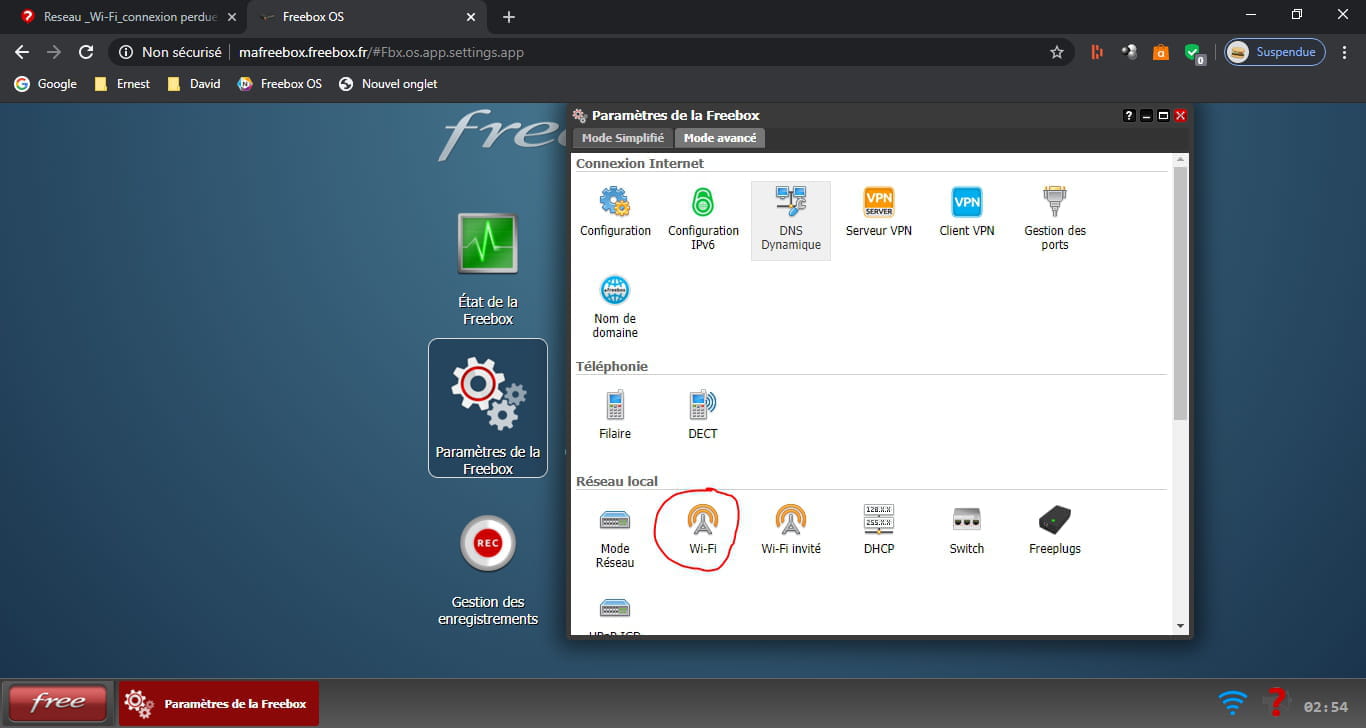
Task: Open the Google bookmark
Action: tap(46, 84)
